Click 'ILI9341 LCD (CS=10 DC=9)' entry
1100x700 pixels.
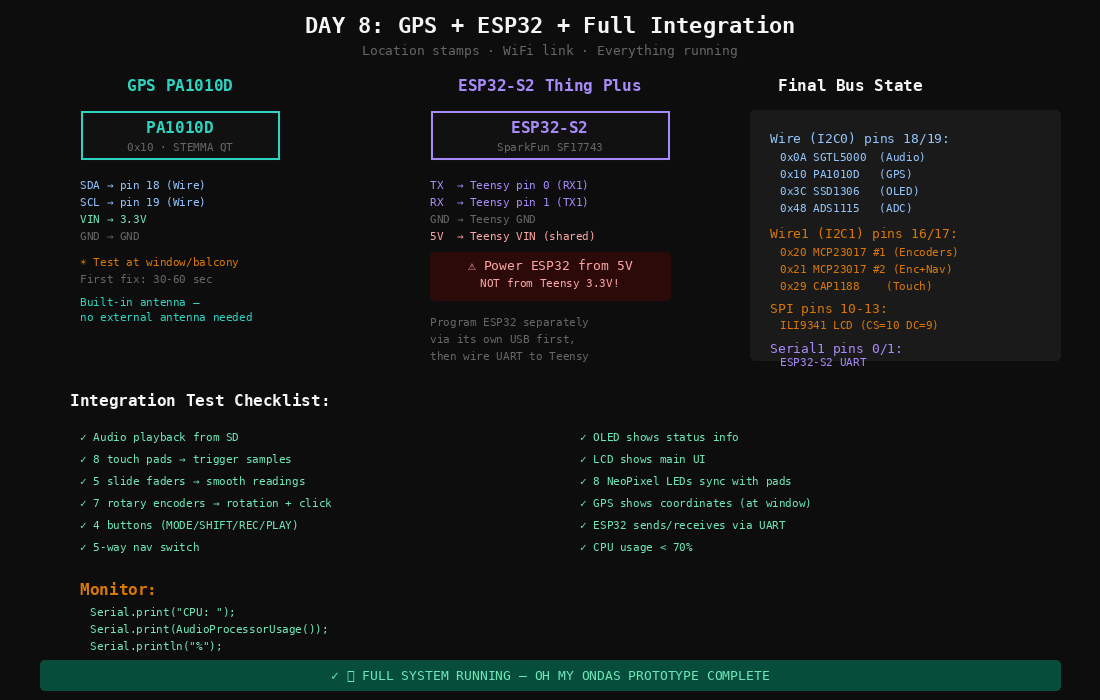pyautogui.click(x=859, y=325)
